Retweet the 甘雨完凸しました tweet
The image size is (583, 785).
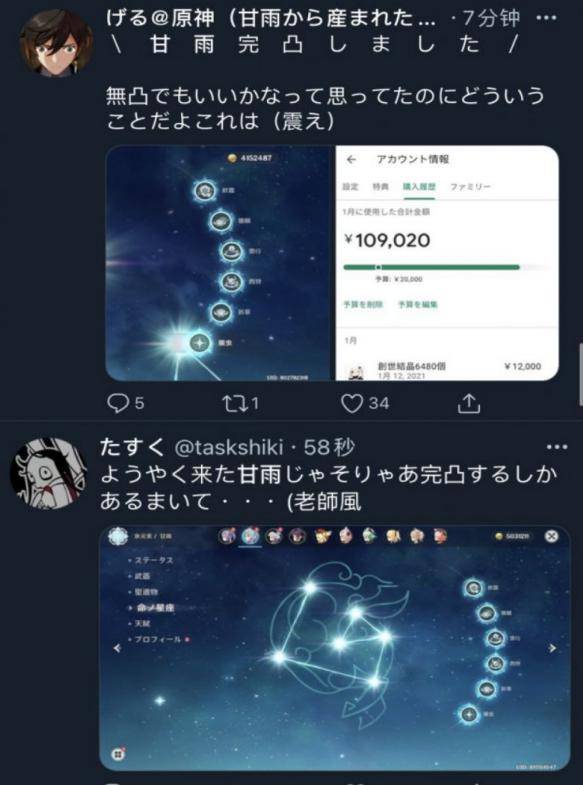[235, 403]
